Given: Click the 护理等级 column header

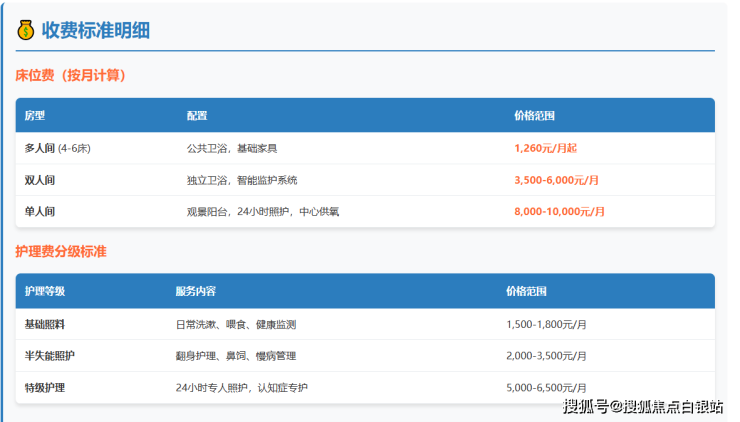Looking at the screenshot, I should [x=45, y=292].
